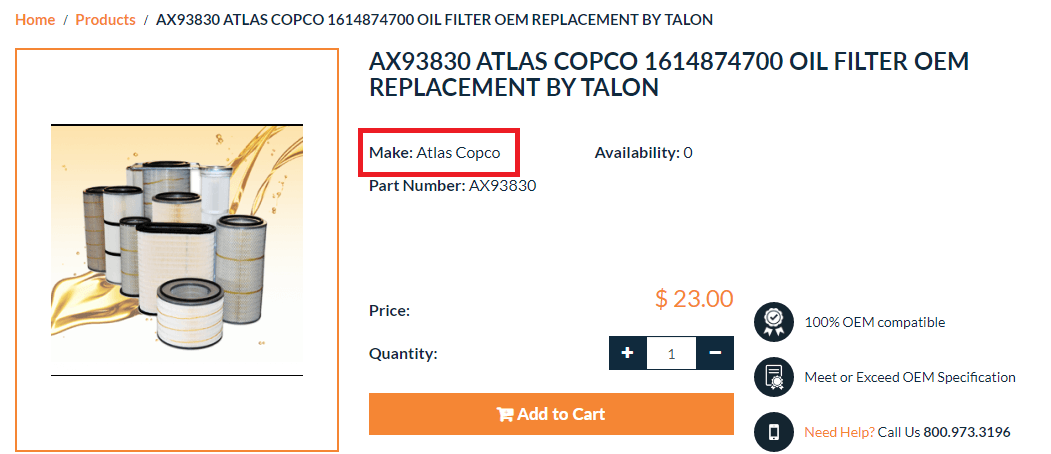
Task: Select the Make: Atlas Copco text
Action: pos(435,153)
